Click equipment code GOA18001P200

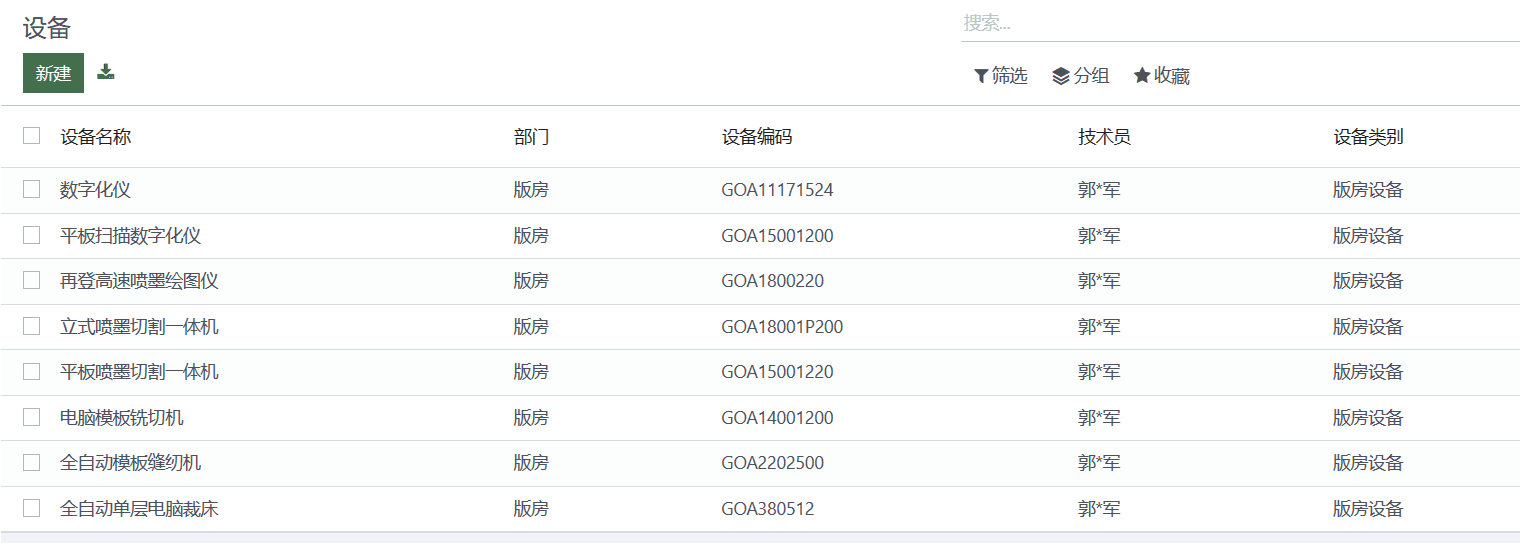click(782, 327)
